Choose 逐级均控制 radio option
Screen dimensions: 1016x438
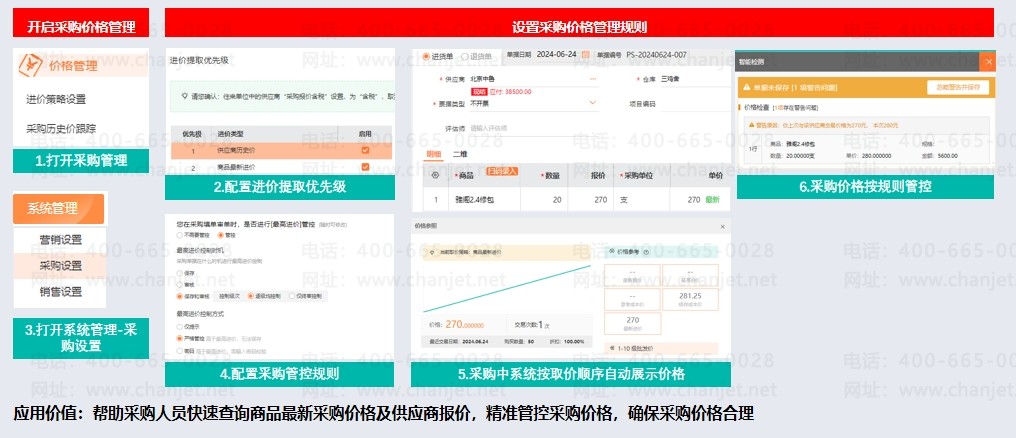click(251, 295)
